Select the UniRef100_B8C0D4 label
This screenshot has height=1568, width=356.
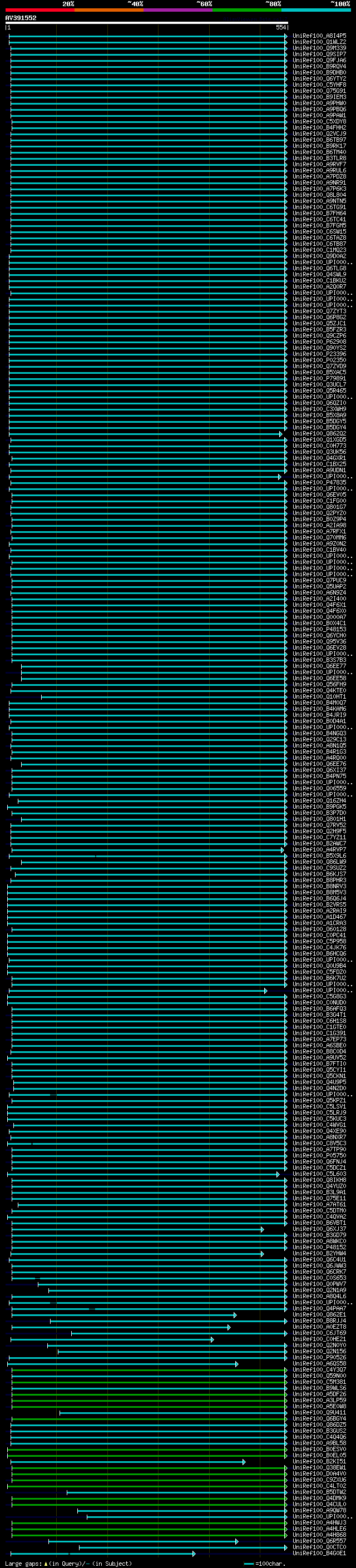(319, 1051)
